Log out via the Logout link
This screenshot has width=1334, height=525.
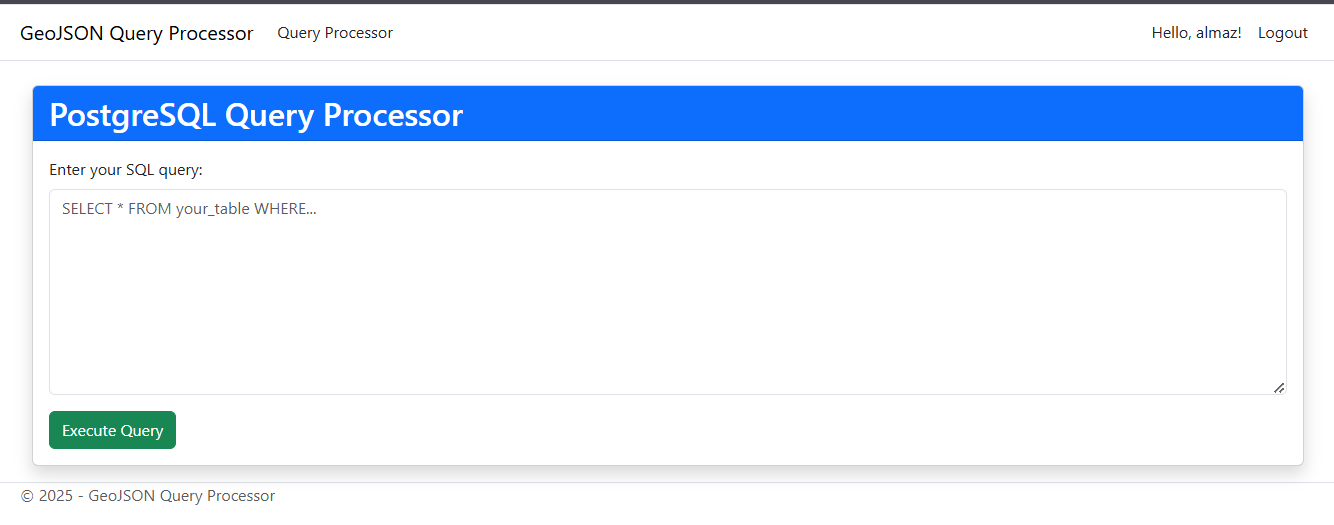(x=1282, y=33)
